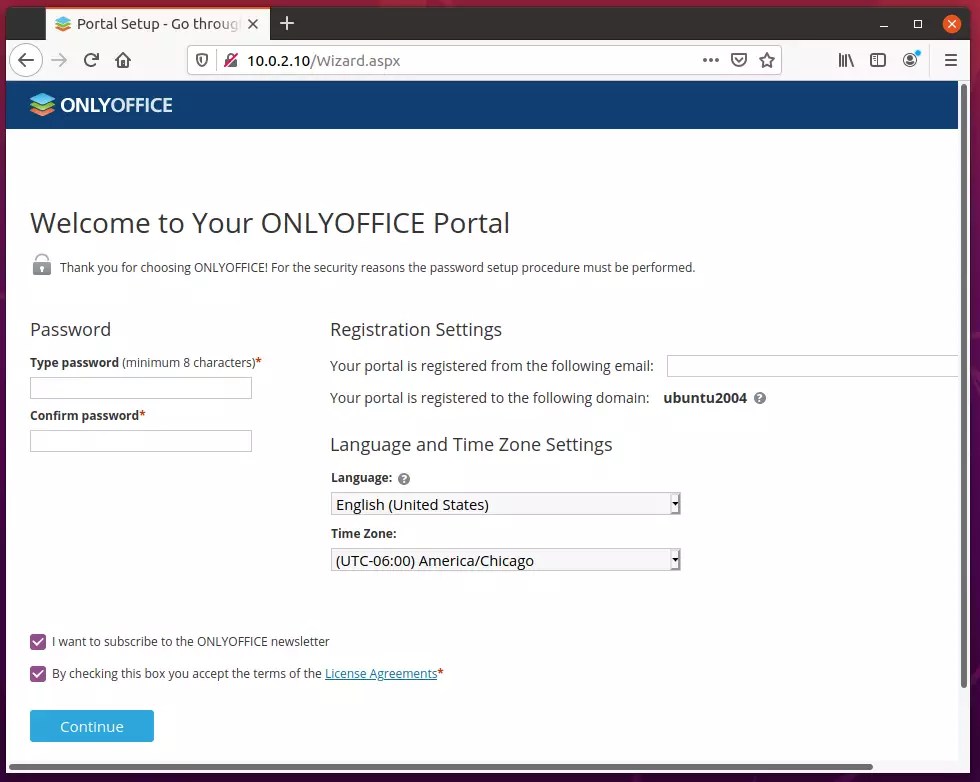Click the ONLYOFFICE logo in the header
This screenshot has height=782, width=980.
(100, 104)
